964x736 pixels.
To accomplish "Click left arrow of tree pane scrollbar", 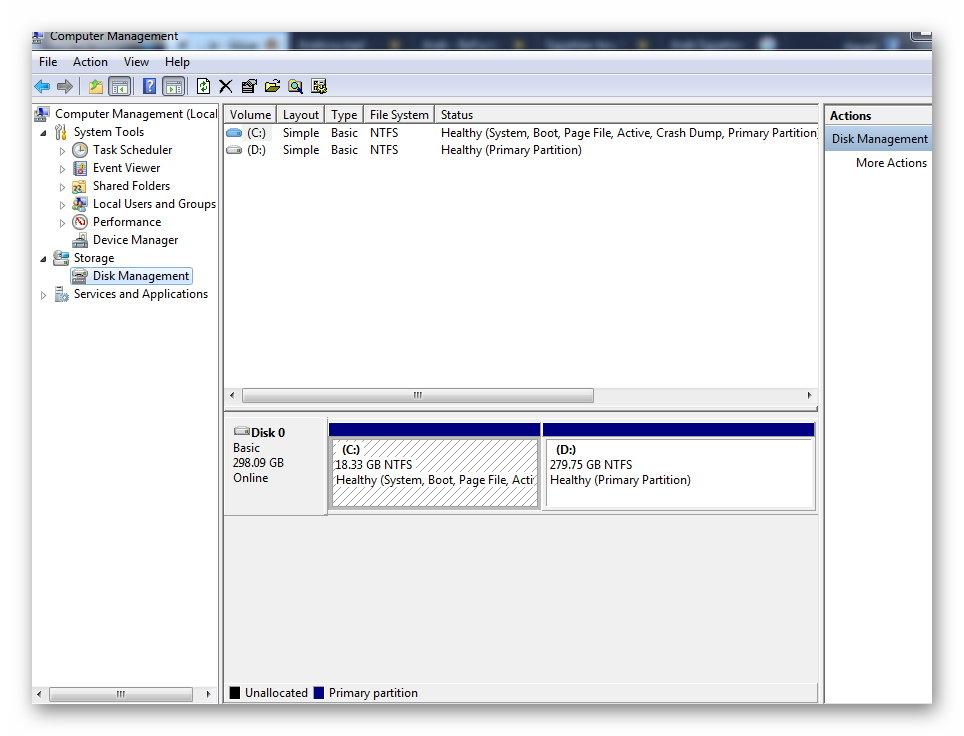I will coord(39,694).
